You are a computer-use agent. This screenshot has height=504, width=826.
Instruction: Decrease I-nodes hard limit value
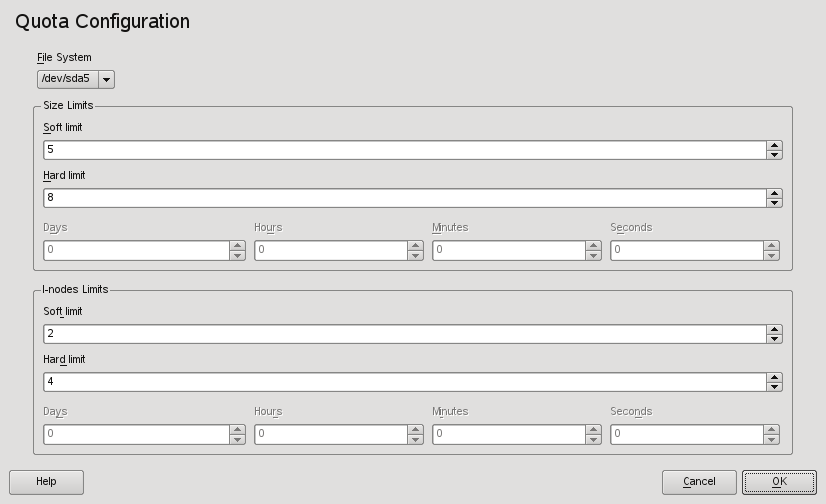tap(774, 386)
